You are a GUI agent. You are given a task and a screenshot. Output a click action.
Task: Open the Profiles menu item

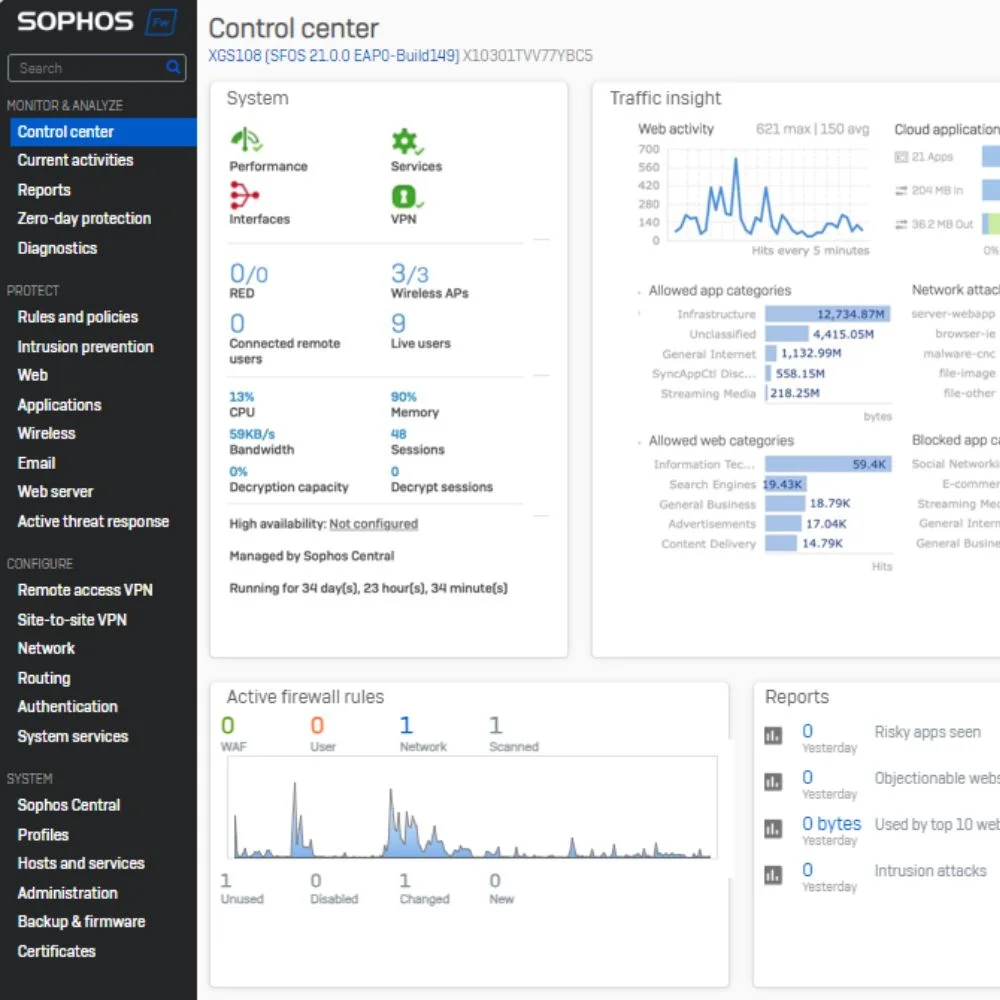coord(43,835)
